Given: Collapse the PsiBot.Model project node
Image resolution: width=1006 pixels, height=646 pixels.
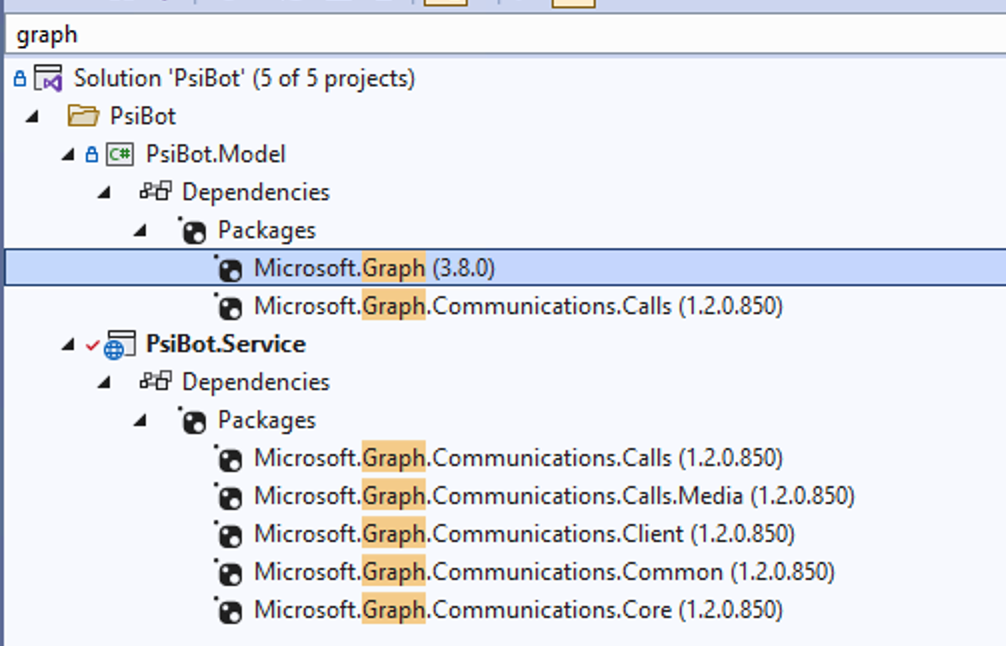Looking at the screenshot, I should [69, 154].
